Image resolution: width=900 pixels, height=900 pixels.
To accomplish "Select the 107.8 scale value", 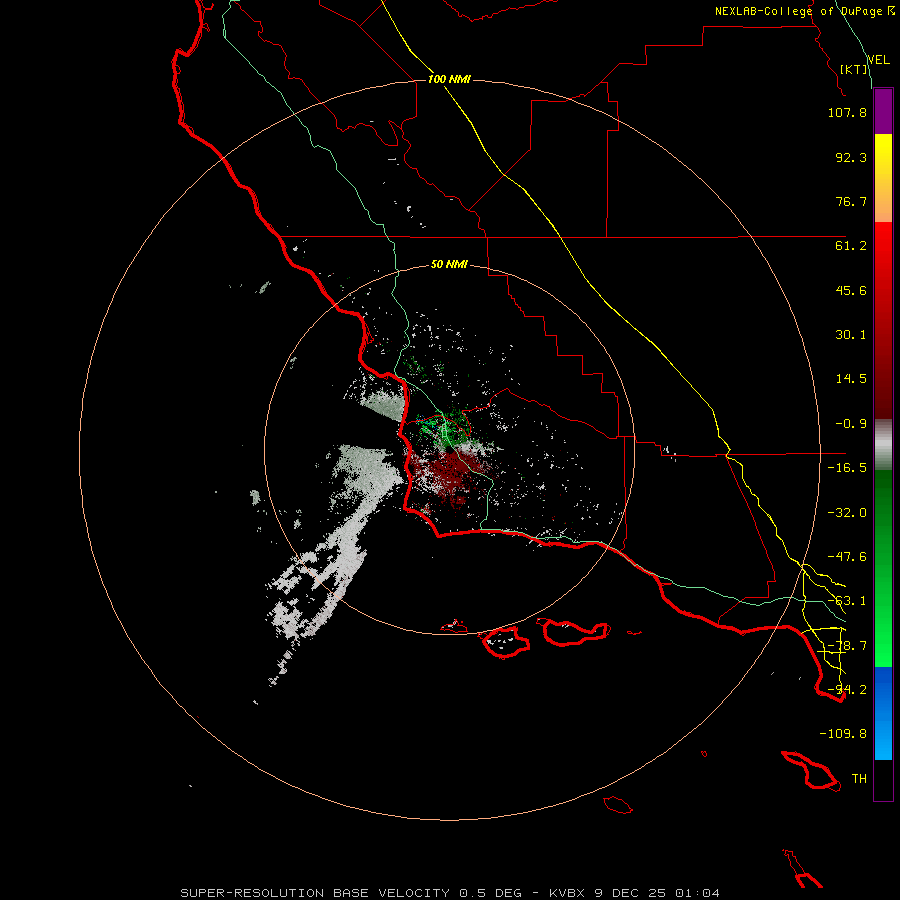I will [x=847, y=112].
